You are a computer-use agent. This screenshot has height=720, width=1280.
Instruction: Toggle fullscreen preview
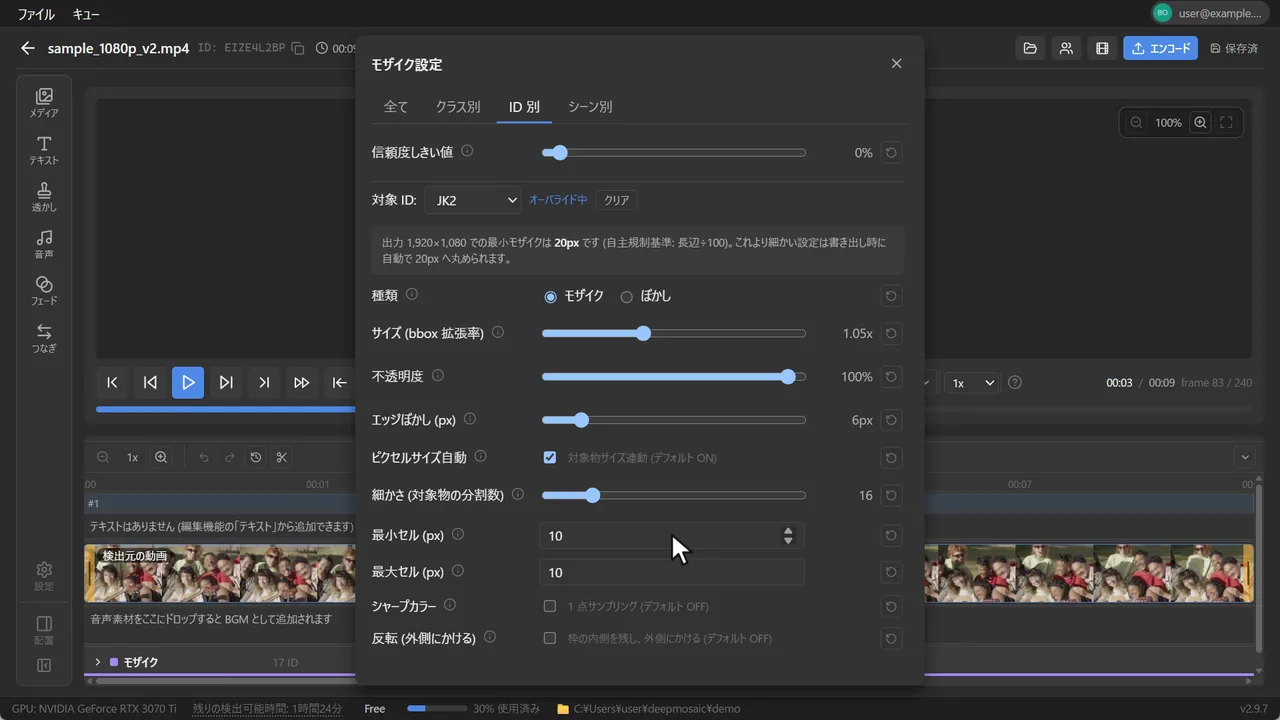[x=1226, y=122]
